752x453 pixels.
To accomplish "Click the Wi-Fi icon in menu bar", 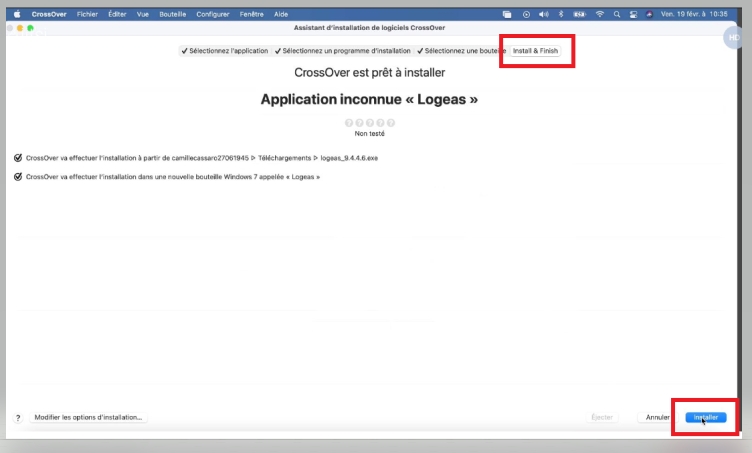I will point(600,14).
